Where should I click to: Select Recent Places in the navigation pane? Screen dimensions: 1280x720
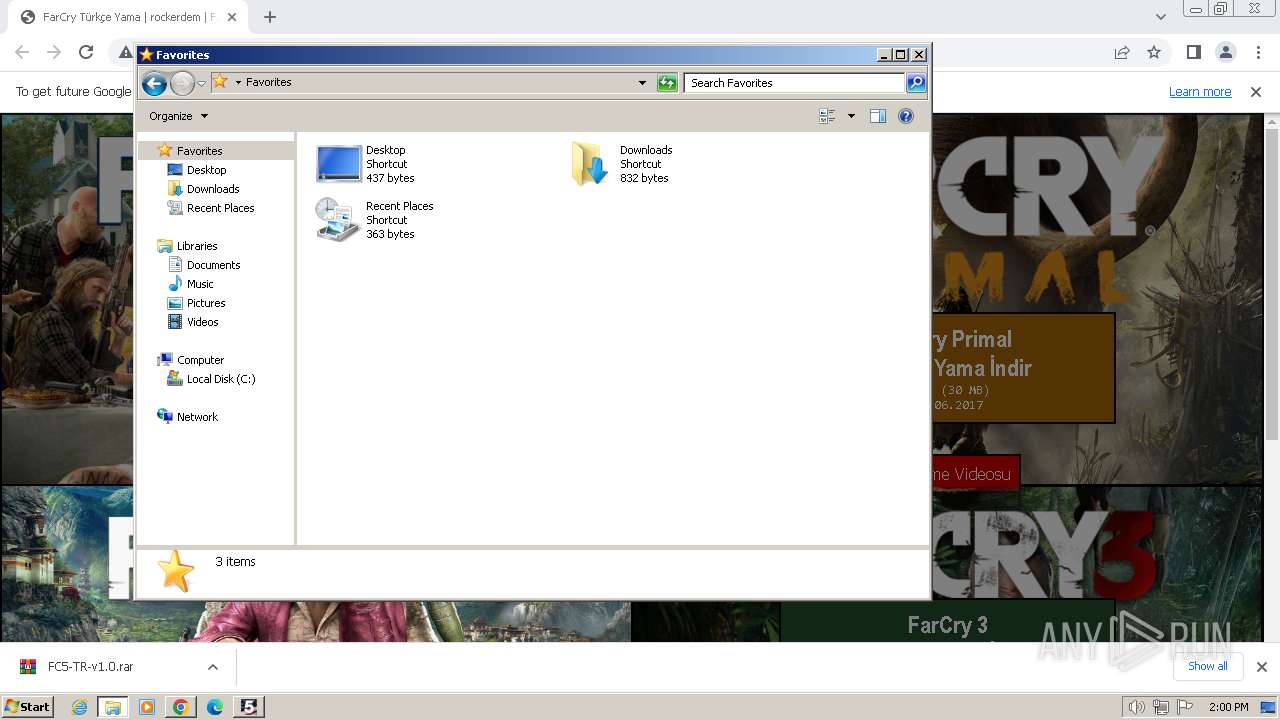(x=220, y=208)
